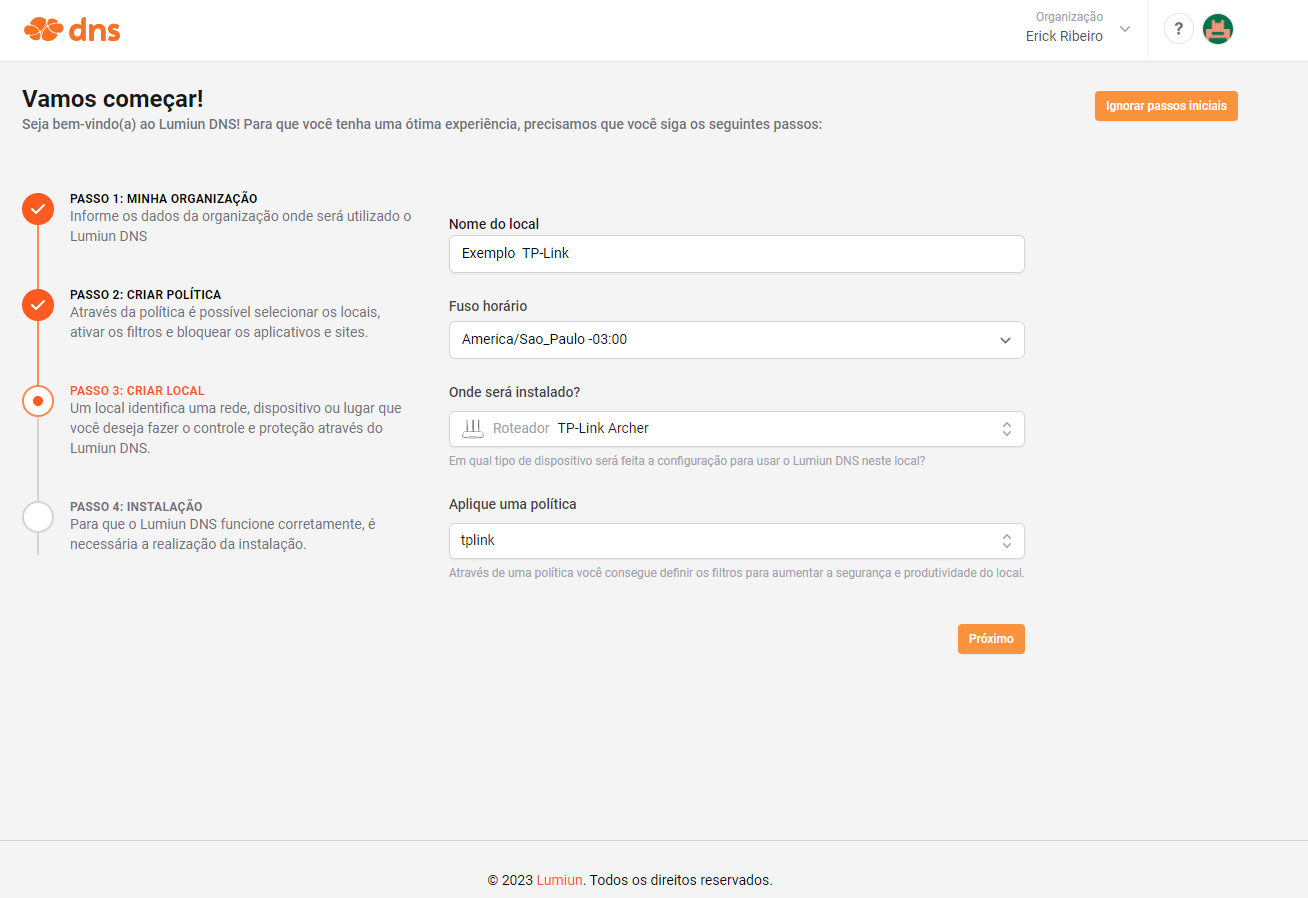Viewport: 1308px width, 898px height.
Task: Click the TP-Link Archer selector arrows
Action: pyautogui.click(x=1006, y=429)
